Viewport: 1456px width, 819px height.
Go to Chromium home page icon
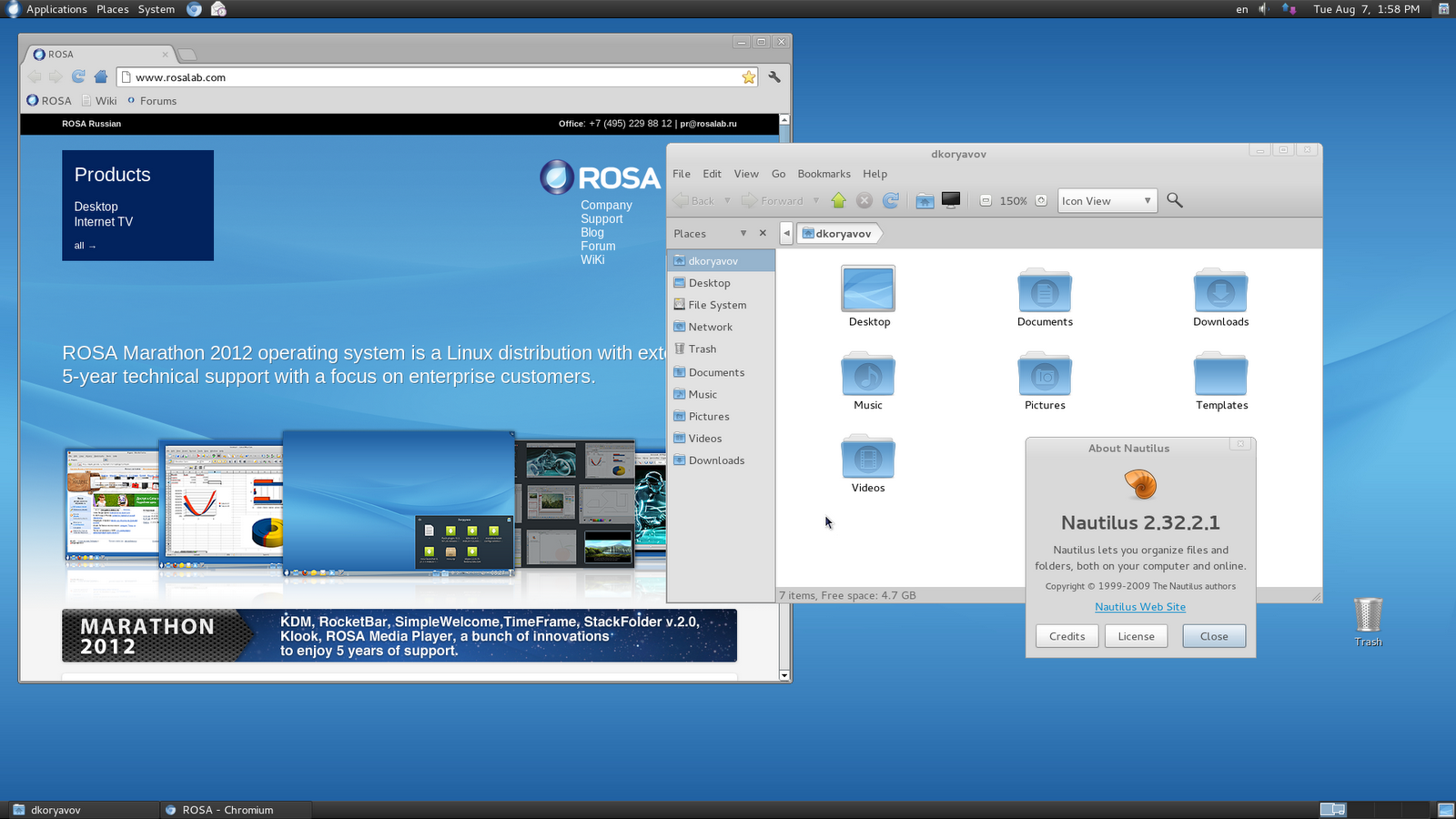(101, 77)
